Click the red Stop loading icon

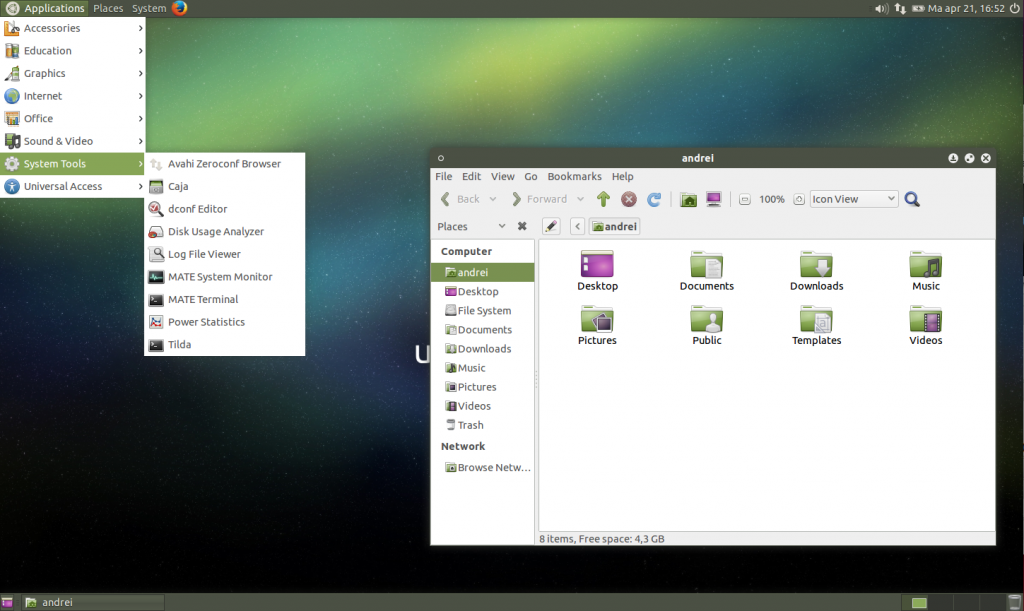click(x=628, y=199)
